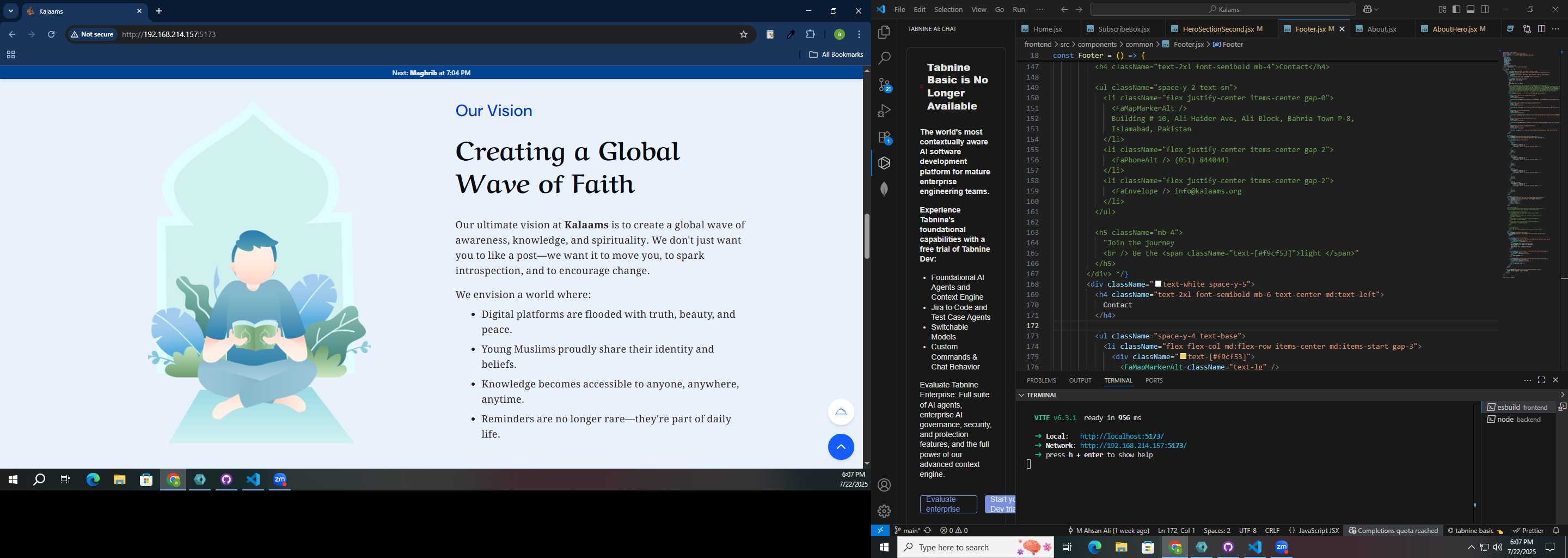The image size is (1568, 558).
Task: Open the Network 192.168.214.157 terminal link
Action: (x=1134, y=446)
